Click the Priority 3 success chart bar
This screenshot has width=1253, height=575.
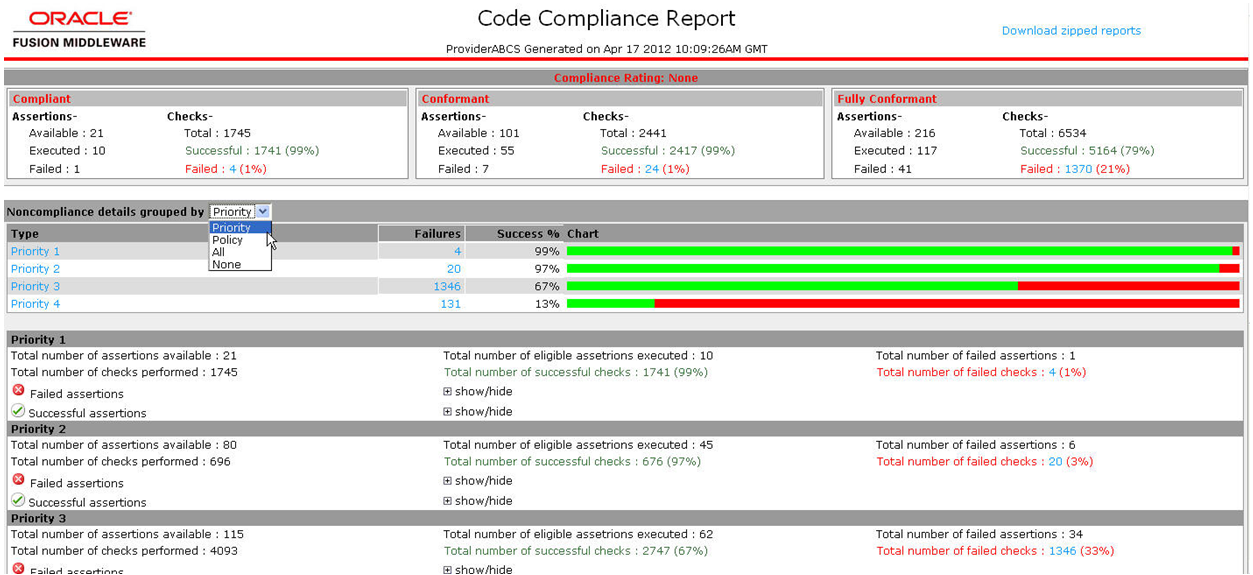[x=903, y=286]
